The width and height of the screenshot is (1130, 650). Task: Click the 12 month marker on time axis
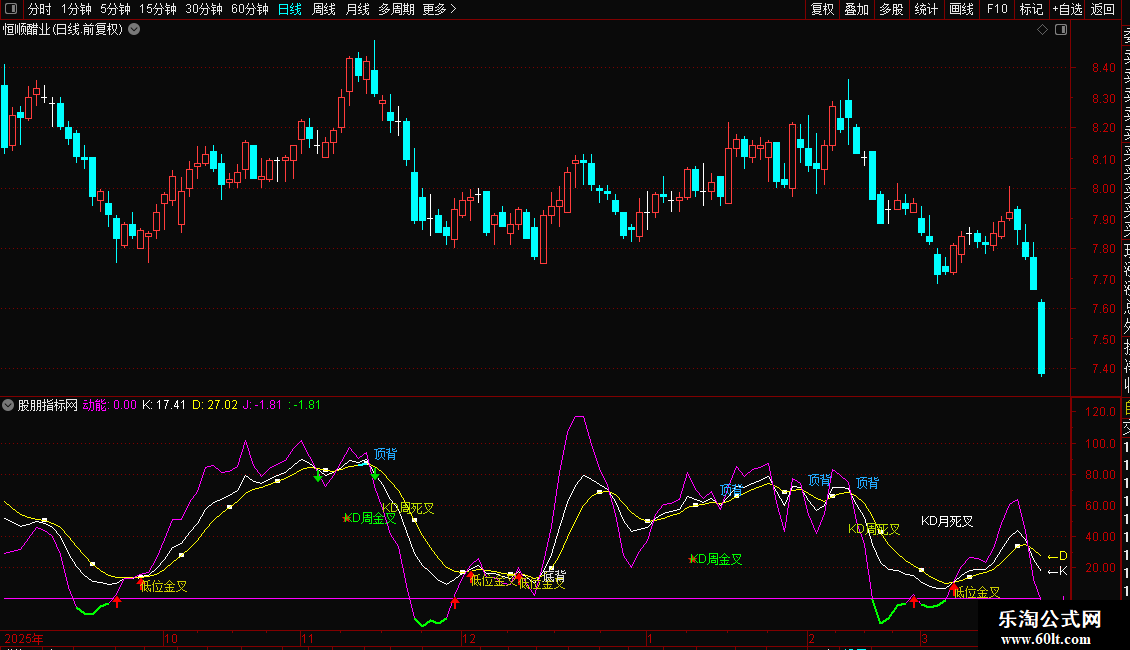point(469,638)
